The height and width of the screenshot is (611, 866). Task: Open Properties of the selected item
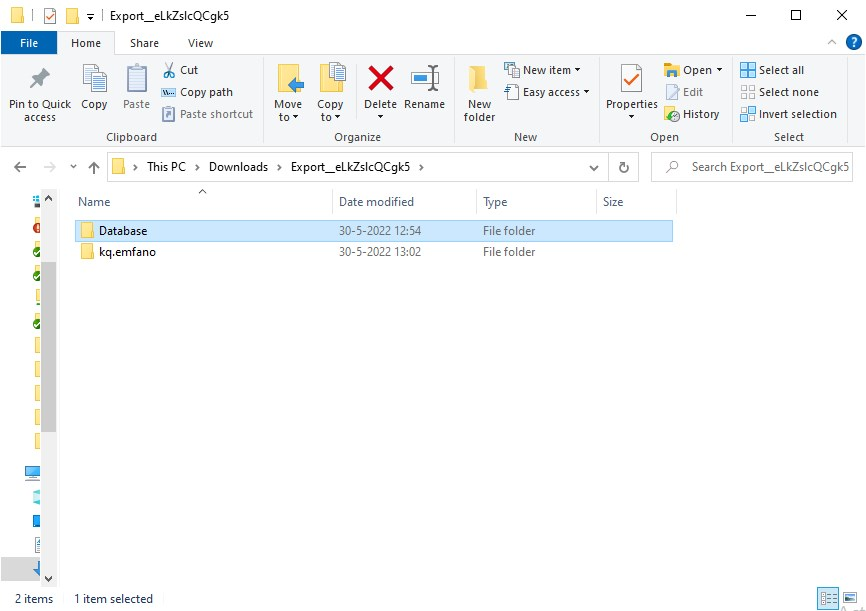click(x=631, y=86)
